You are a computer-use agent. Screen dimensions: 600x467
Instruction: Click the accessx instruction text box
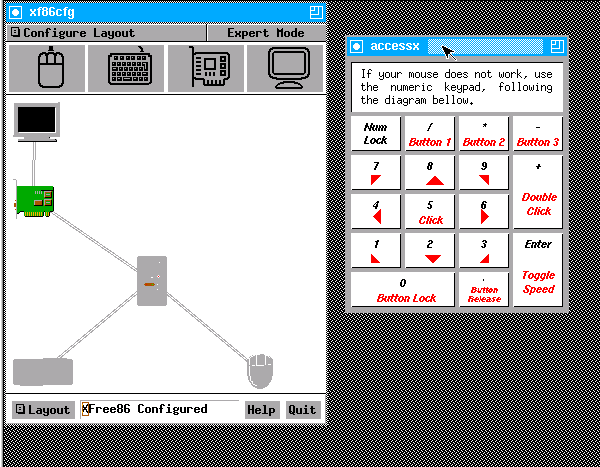point(457,87)
